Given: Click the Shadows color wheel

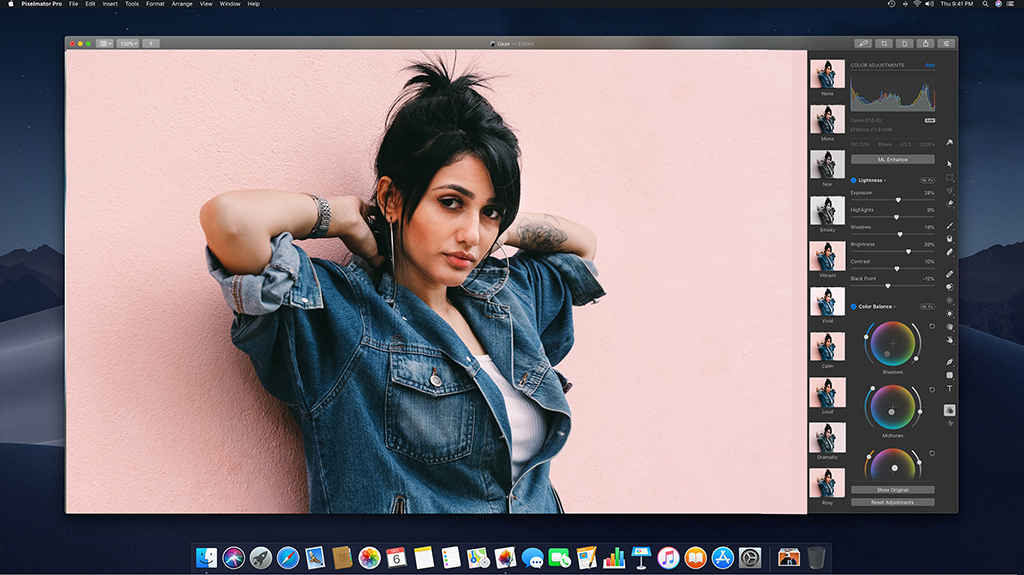Looking at the screenshot, I should pos(893,344).
